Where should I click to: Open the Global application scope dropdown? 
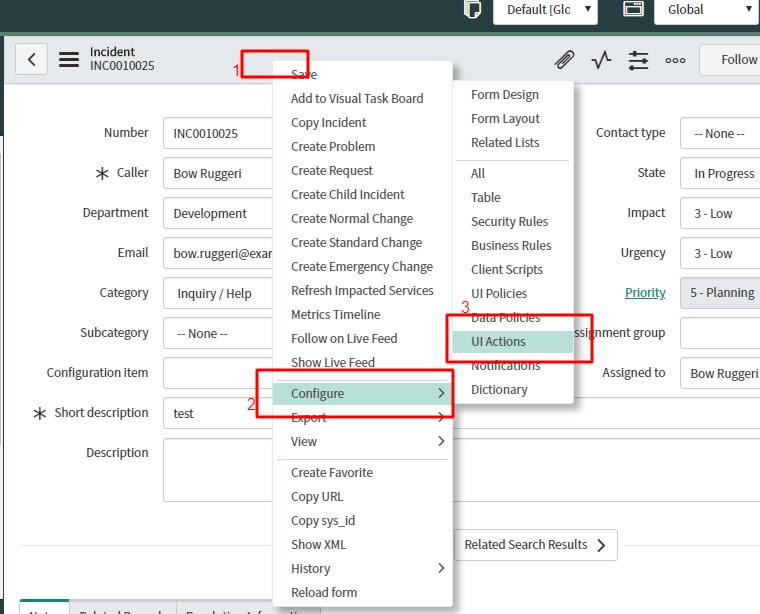click(x=707, y=11)
